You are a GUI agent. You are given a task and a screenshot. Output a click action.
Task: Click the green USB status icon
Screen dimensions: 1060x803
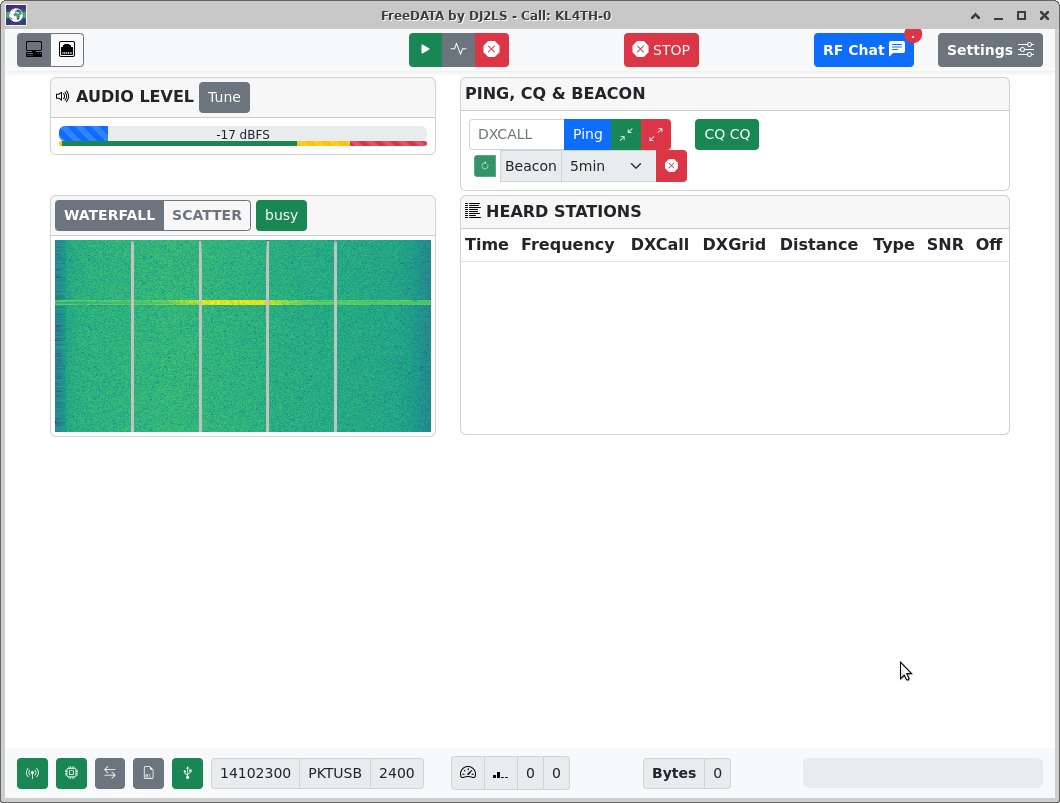pyautogui.click(x=187, y=773)
